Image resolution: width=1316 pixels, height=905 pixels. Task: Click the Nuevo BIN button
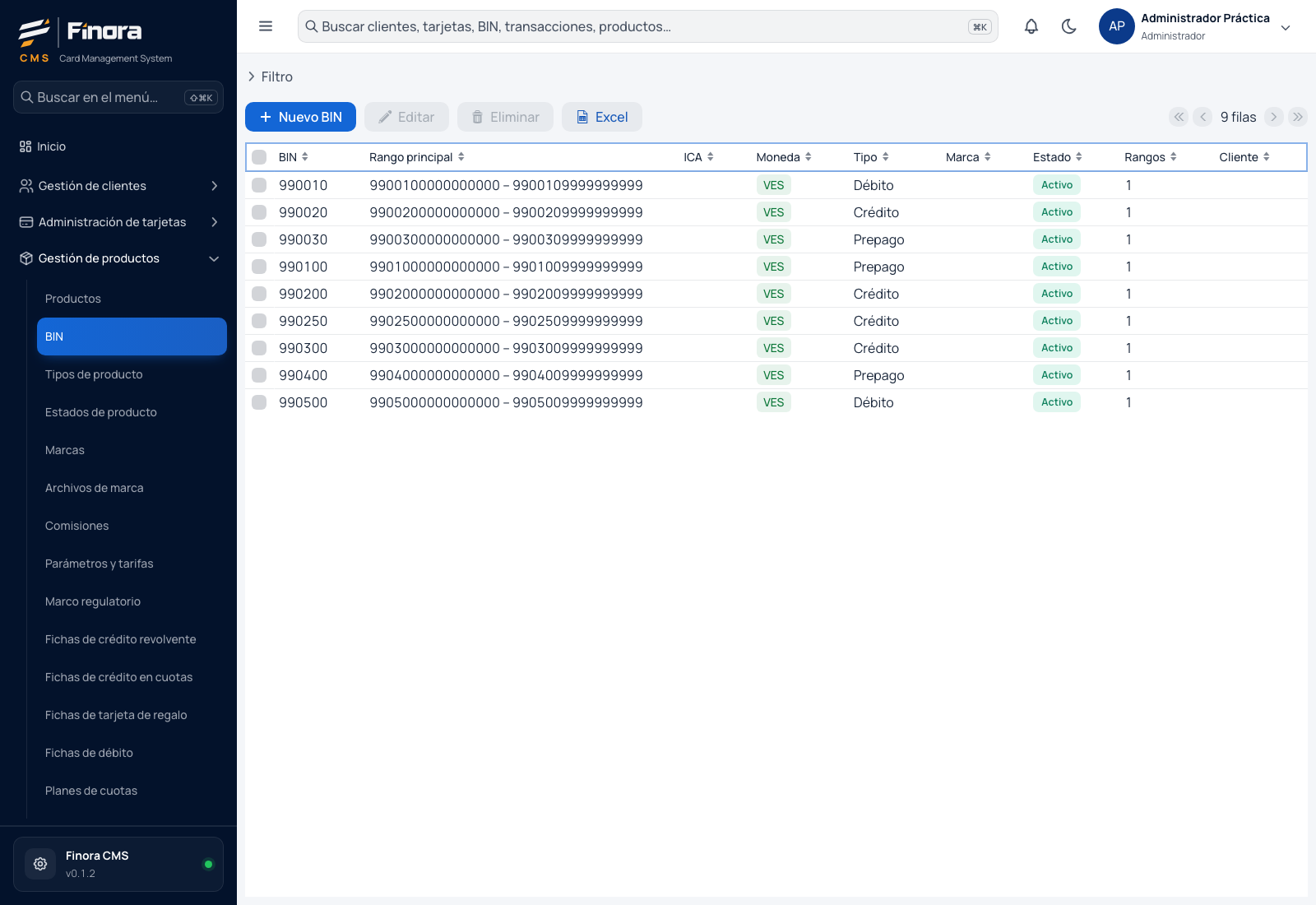[300, 117]
